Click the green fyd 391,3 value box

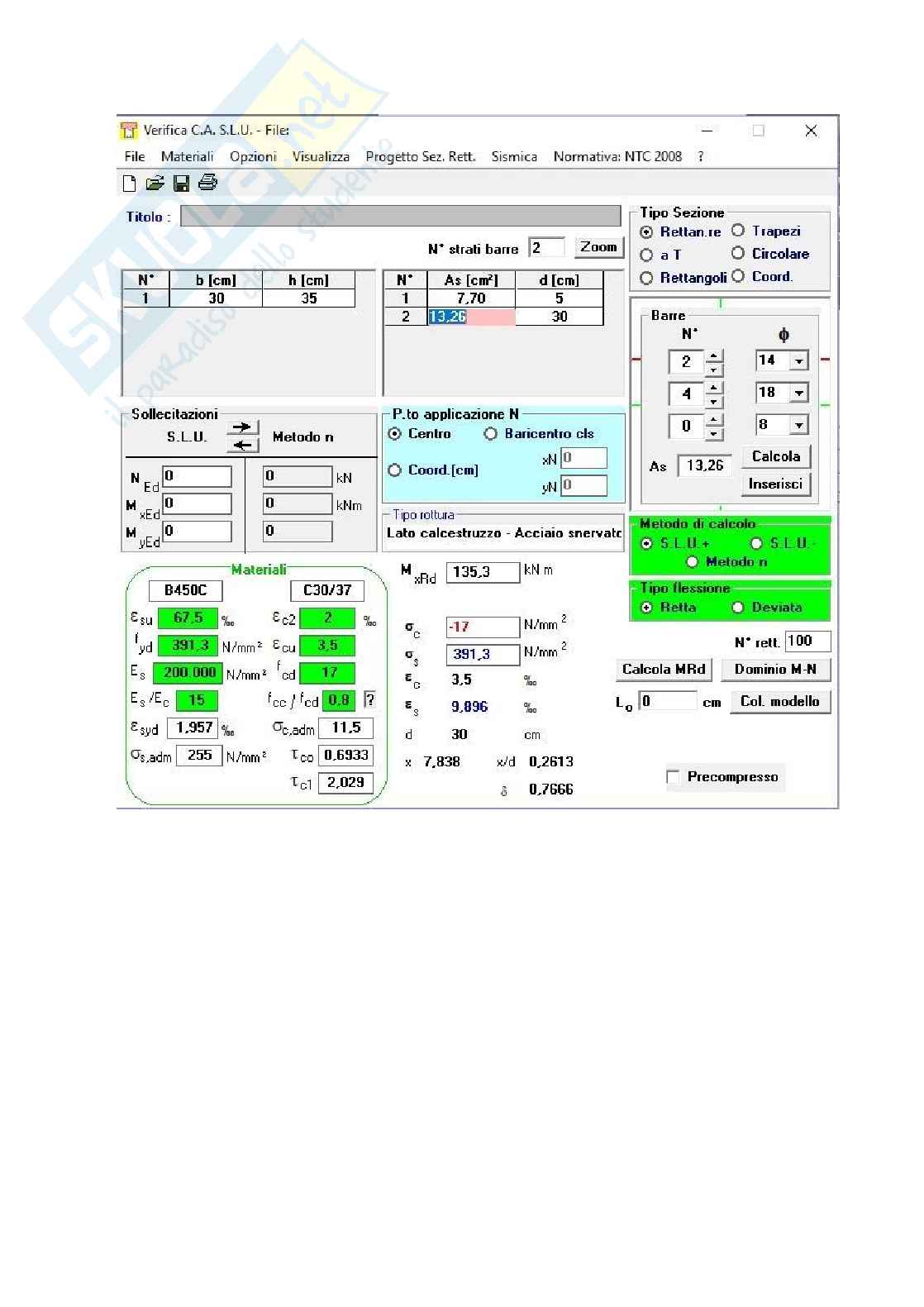coord(188,646)
